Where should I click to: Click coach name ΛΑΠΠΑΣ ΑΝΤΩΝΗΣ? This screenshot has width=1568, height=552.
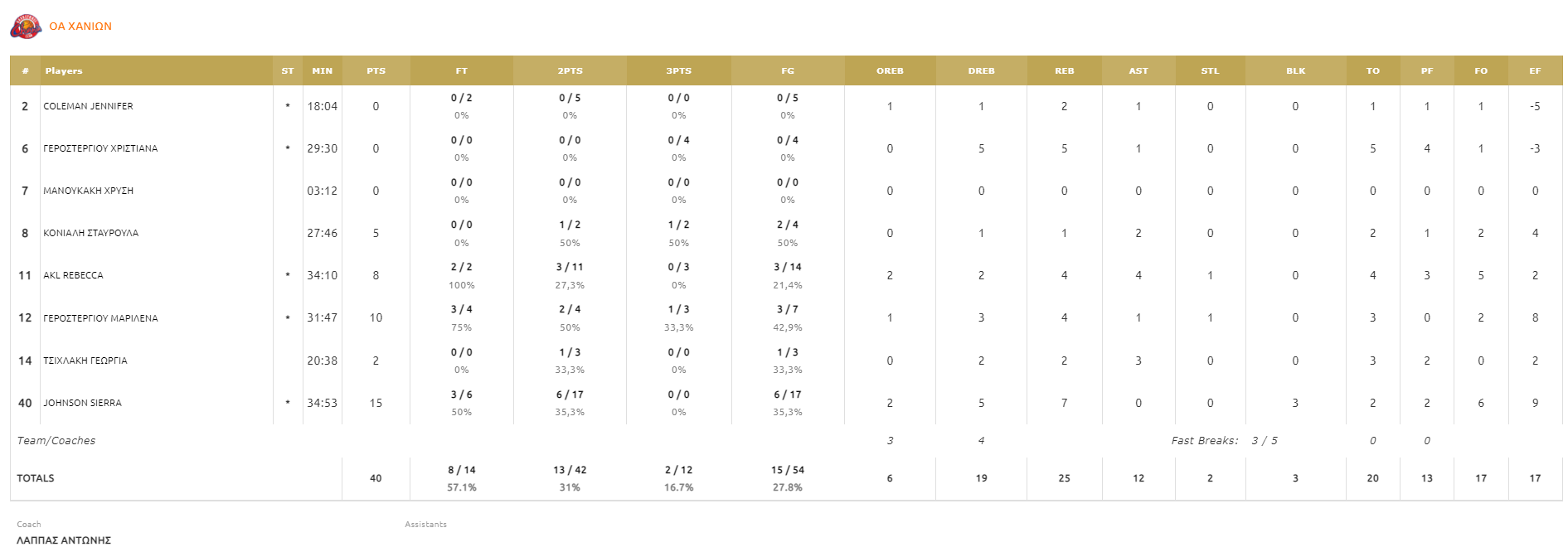pos(64,540)
